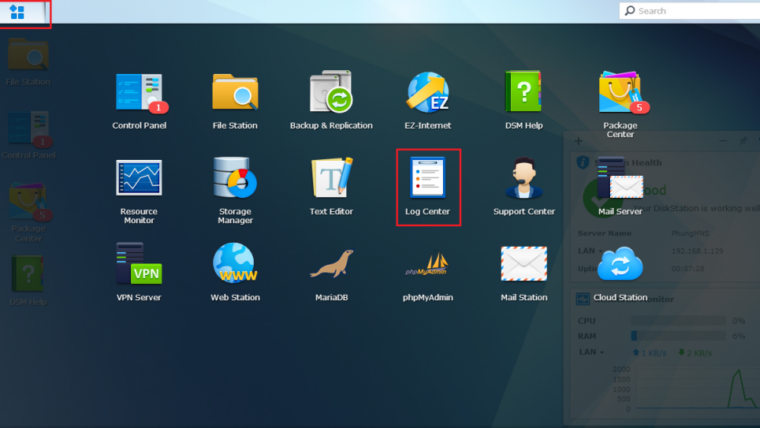The image size is (760, 428).
Task: Open Control Panel in the app grid
Action: point(139,101)
